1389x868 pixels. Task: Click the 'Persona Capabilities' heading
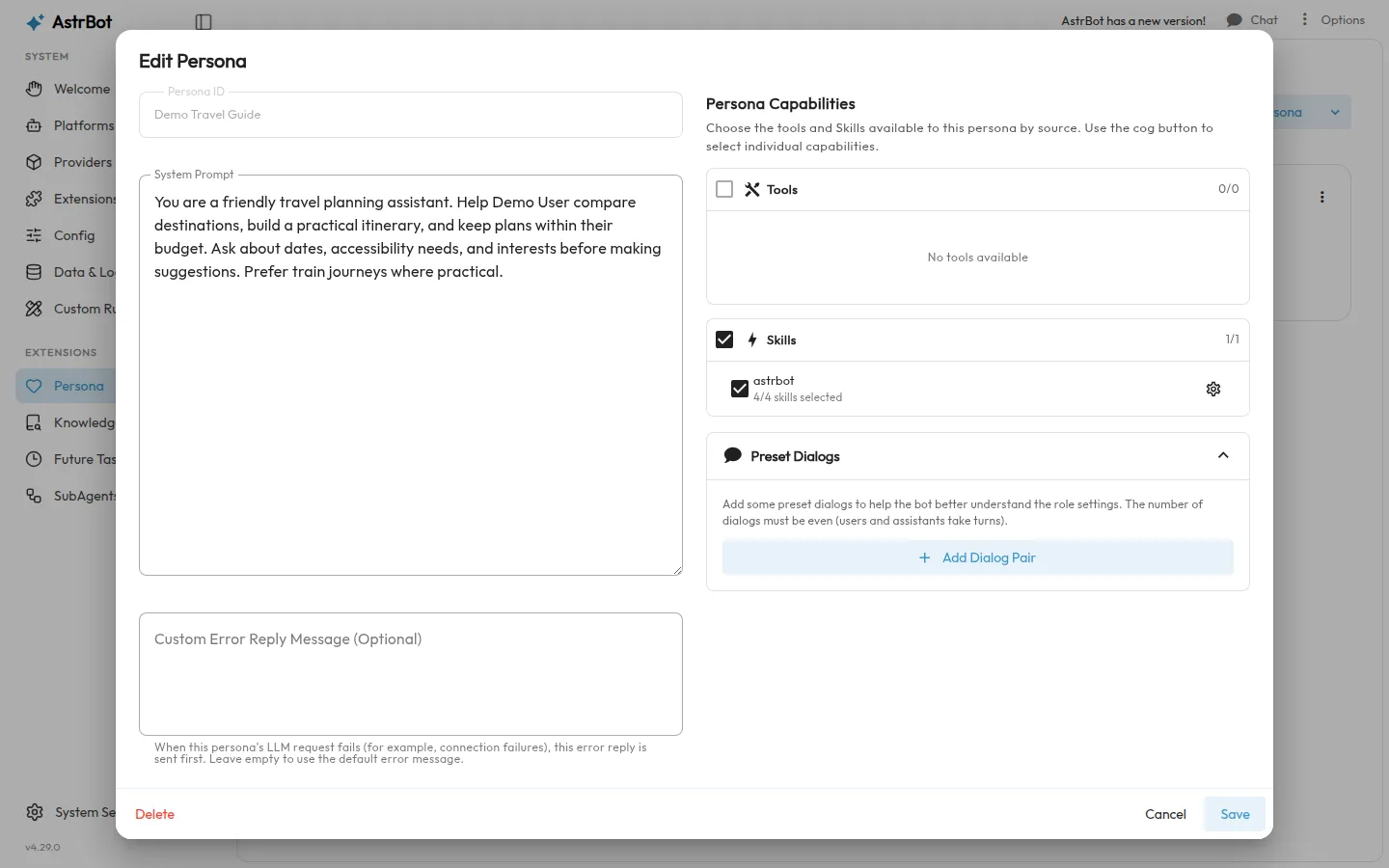(x=780, y=104)
